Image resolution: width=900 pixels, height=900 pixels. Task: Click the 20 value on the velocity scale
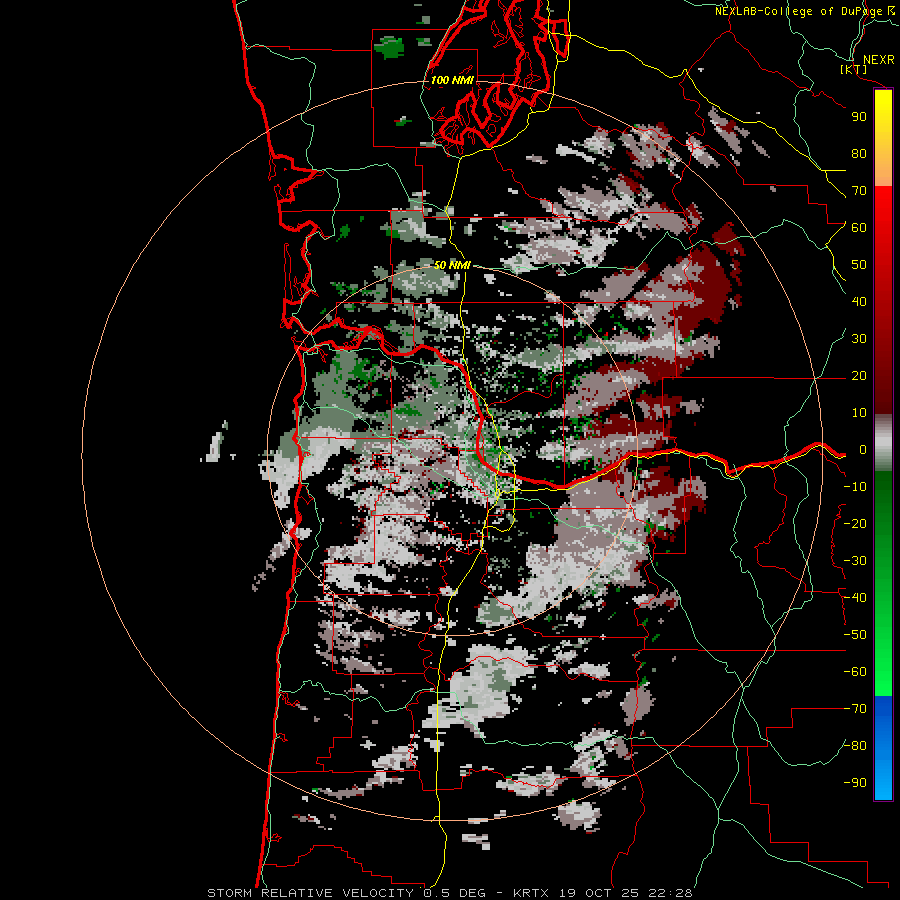pyautogui.click(x=859, y=375)
